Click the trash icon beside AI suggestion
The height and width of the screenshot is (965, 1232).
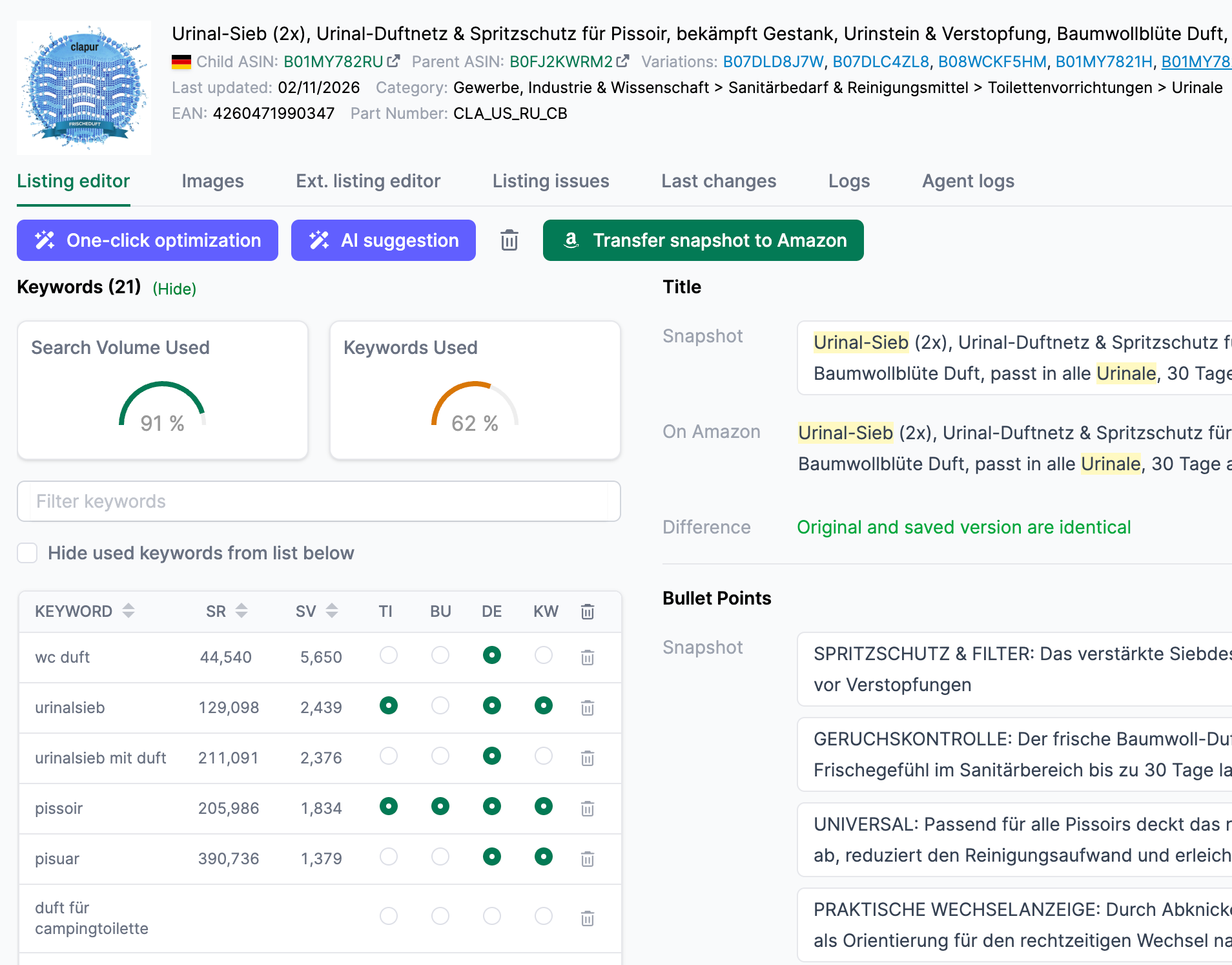coord(509,240)
